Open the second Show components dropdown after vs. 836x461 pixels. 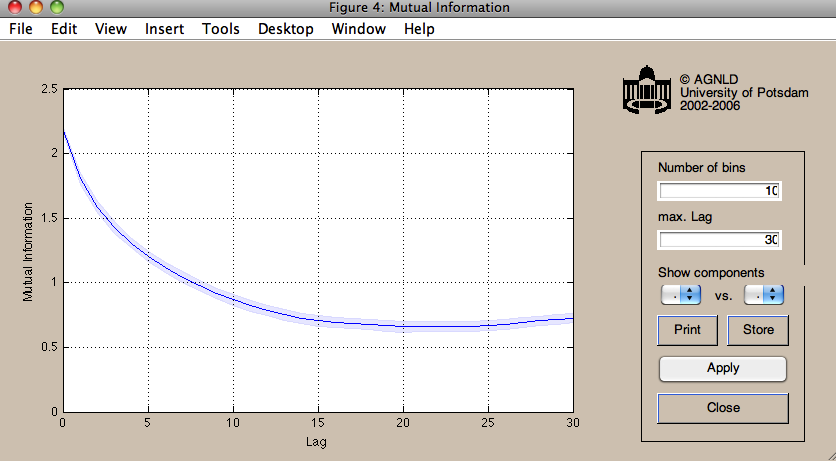[764, 294]
